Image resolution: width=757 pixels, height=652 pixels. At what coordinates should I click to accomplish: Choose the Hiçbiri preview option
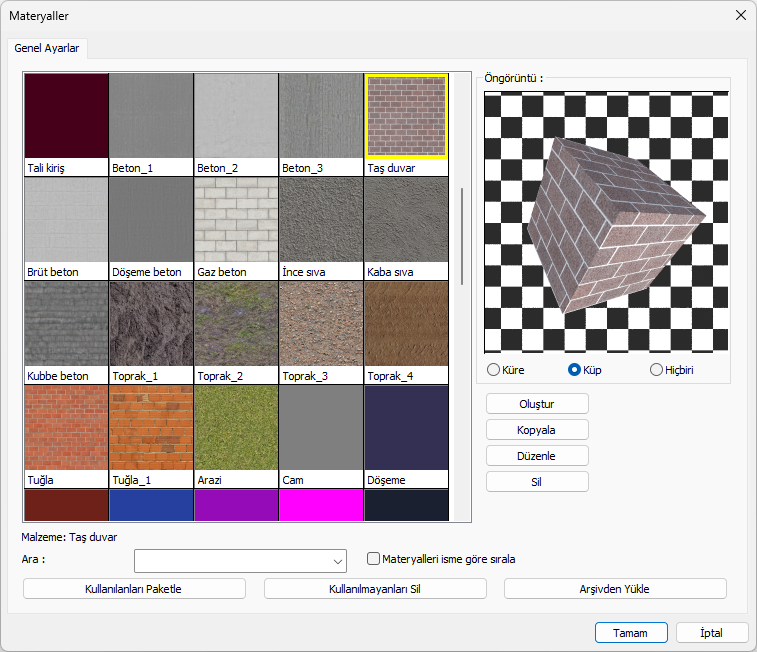pyautogui.click(x=657, y=370)
